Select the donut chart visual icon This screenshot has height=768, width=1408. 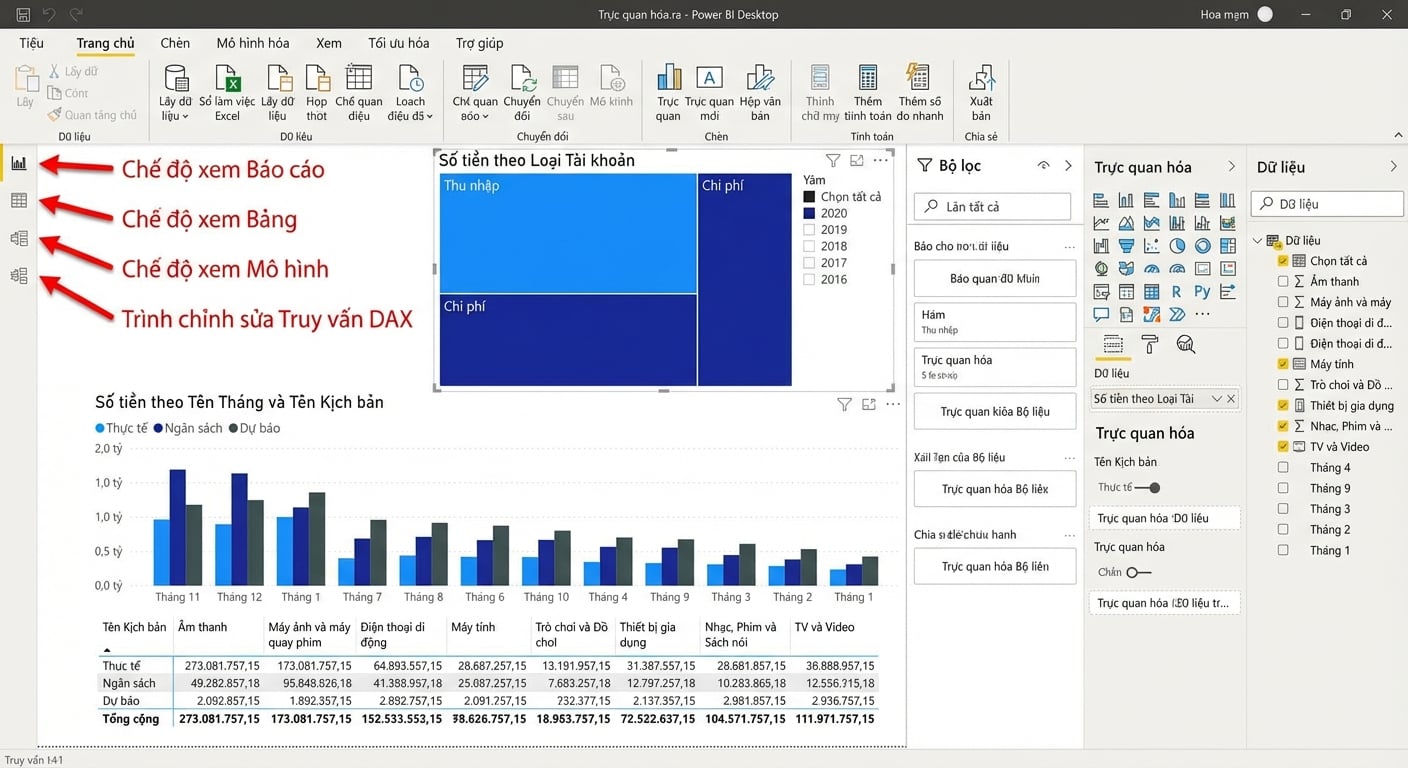point(1202,246)
